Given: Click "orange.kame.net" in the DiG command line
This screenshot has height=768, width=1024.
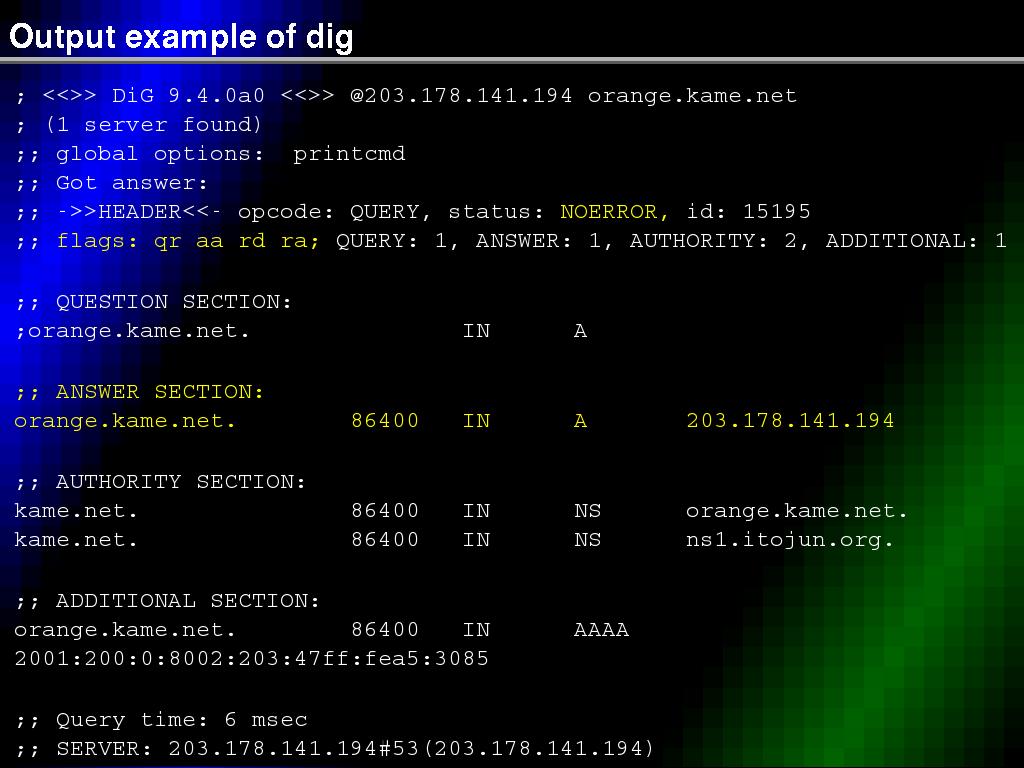Looking at the screenshot, I should click(692, 96).
